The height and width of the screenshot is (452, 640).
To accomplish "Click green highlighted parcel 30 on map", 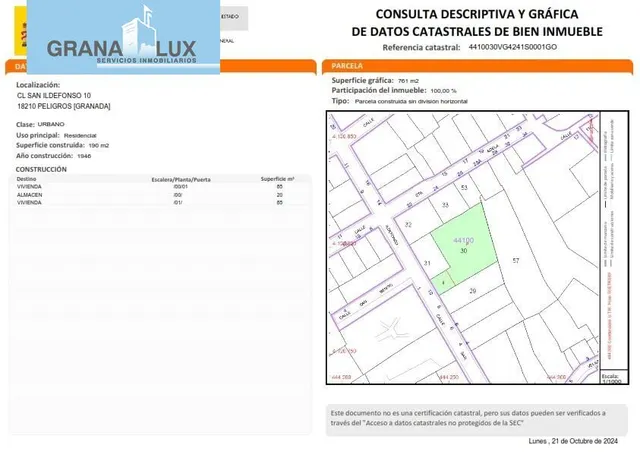I will pyautogui.click(x=464, y=247).
